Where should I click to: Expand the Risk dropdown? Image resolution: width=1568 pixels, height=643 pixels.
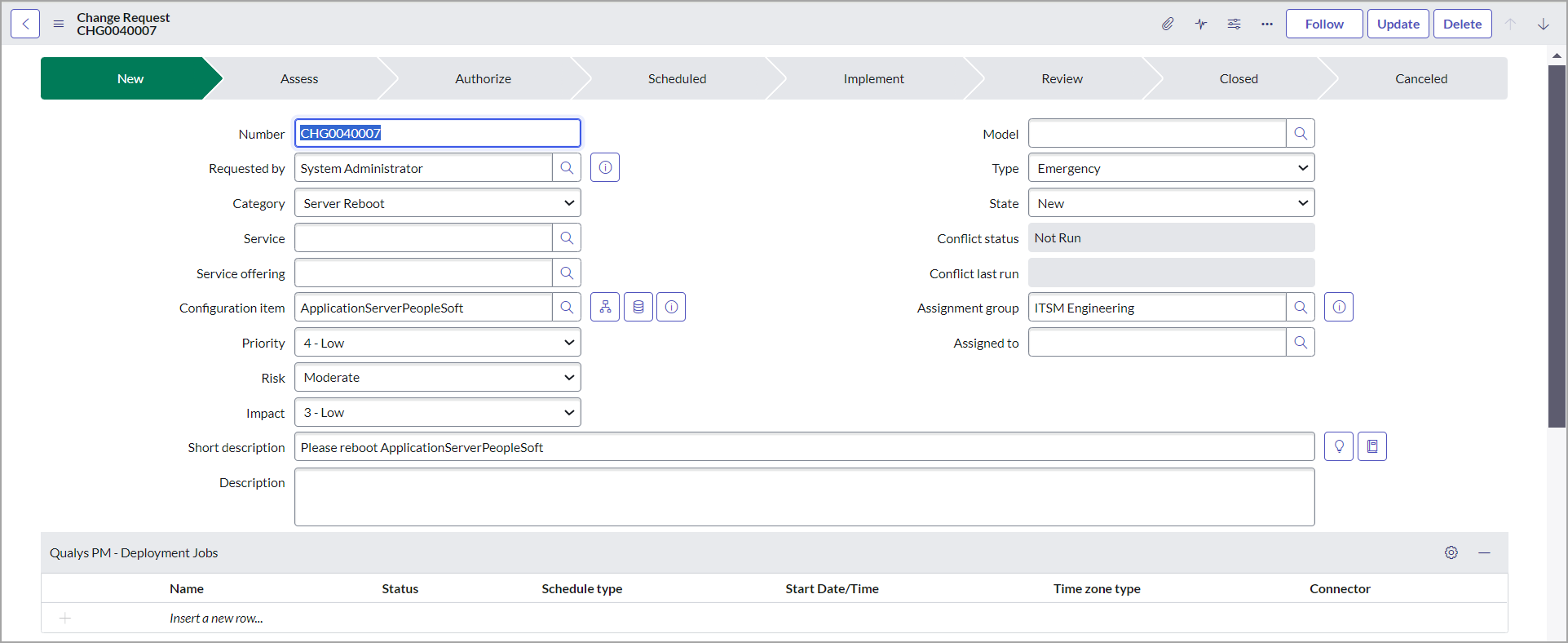click(x=438, y=378)
